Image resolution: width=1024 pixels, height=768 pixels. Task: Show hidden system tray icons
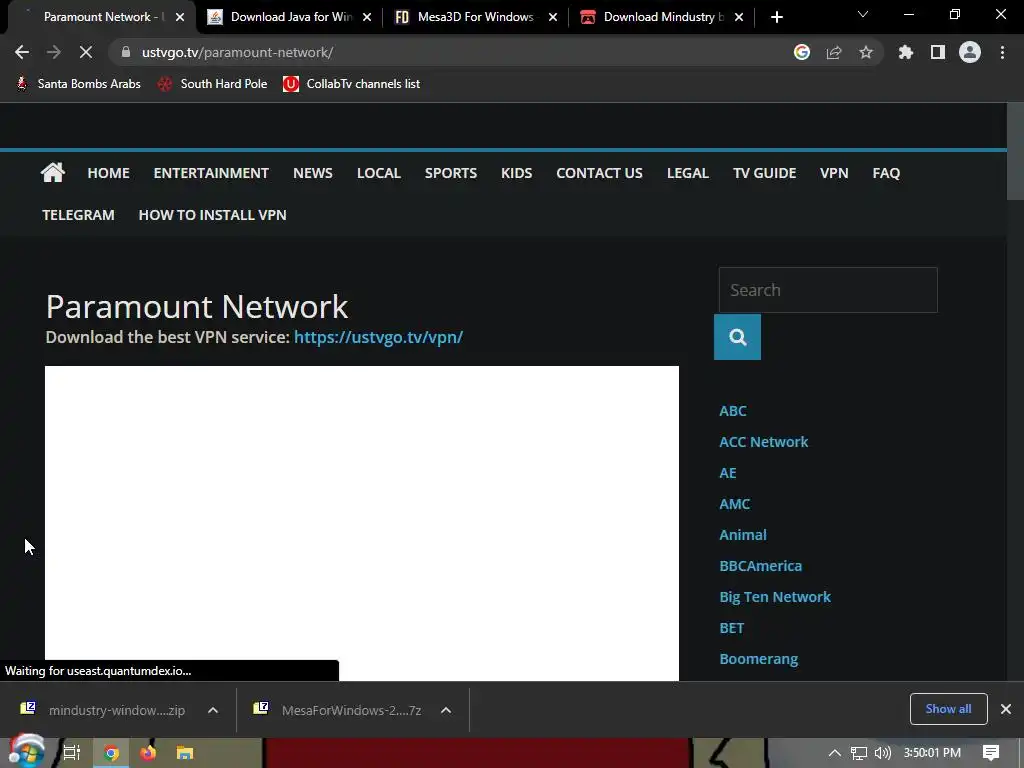pos(835,753)
